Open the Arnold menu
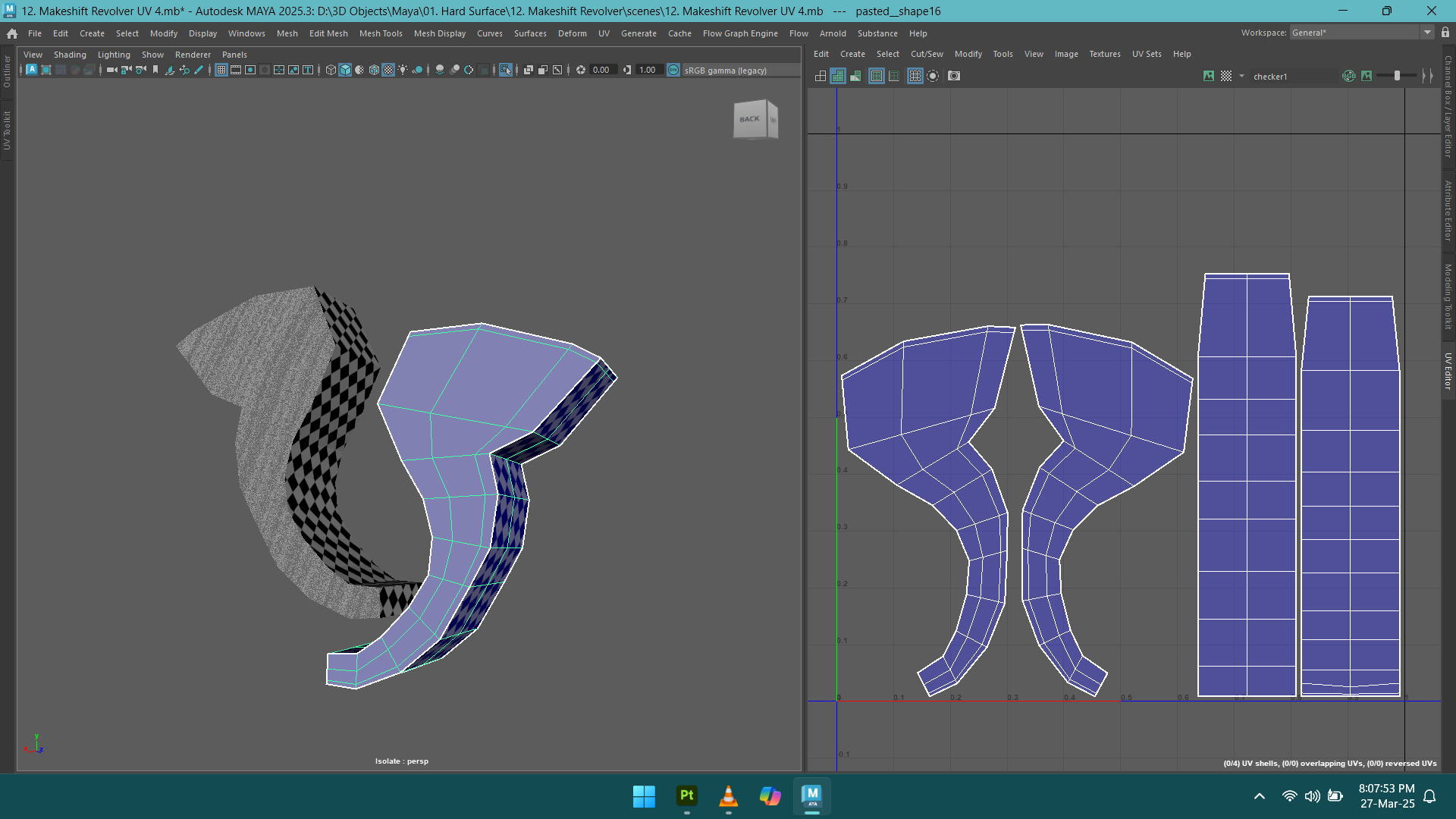Screen dimensions: 1456x819 [x=833, y=33]
